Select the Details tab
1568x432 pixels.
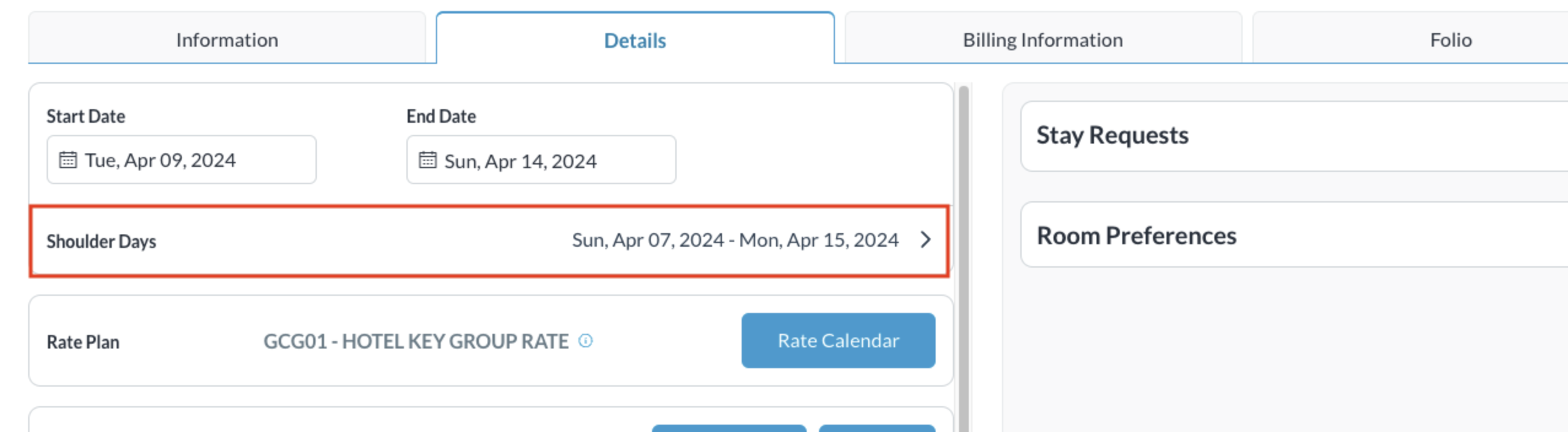(634, 39)
